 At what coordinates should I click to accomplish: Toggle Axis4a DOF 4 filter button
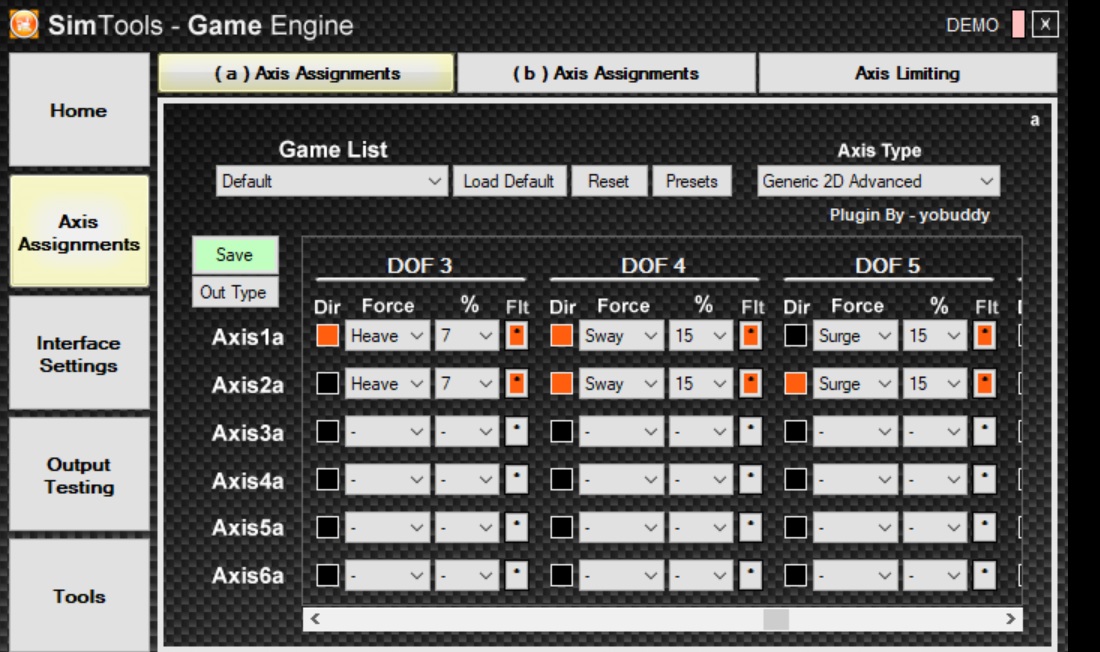tap(751, 479)
